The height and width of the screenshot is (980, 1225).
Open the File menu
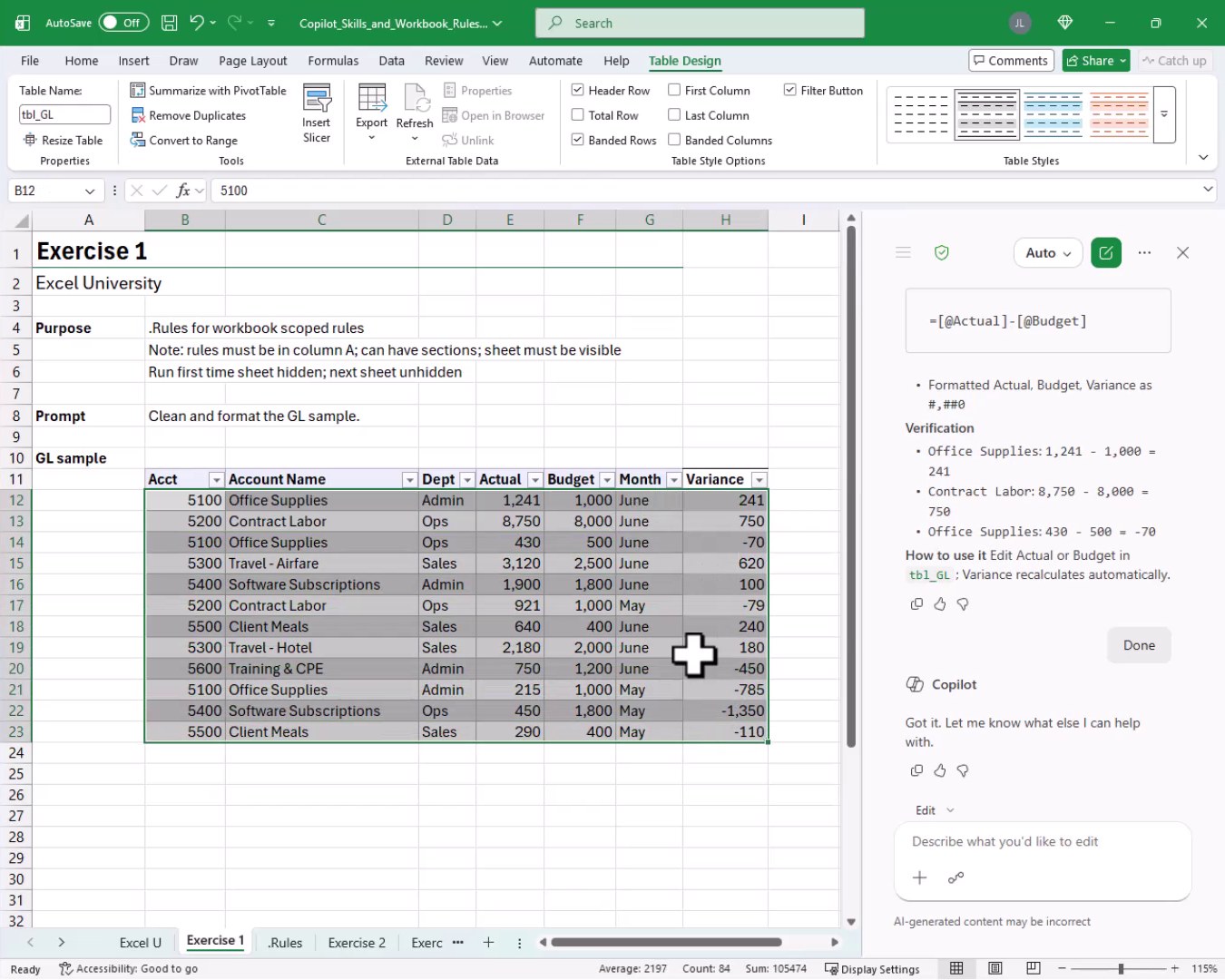30,61
